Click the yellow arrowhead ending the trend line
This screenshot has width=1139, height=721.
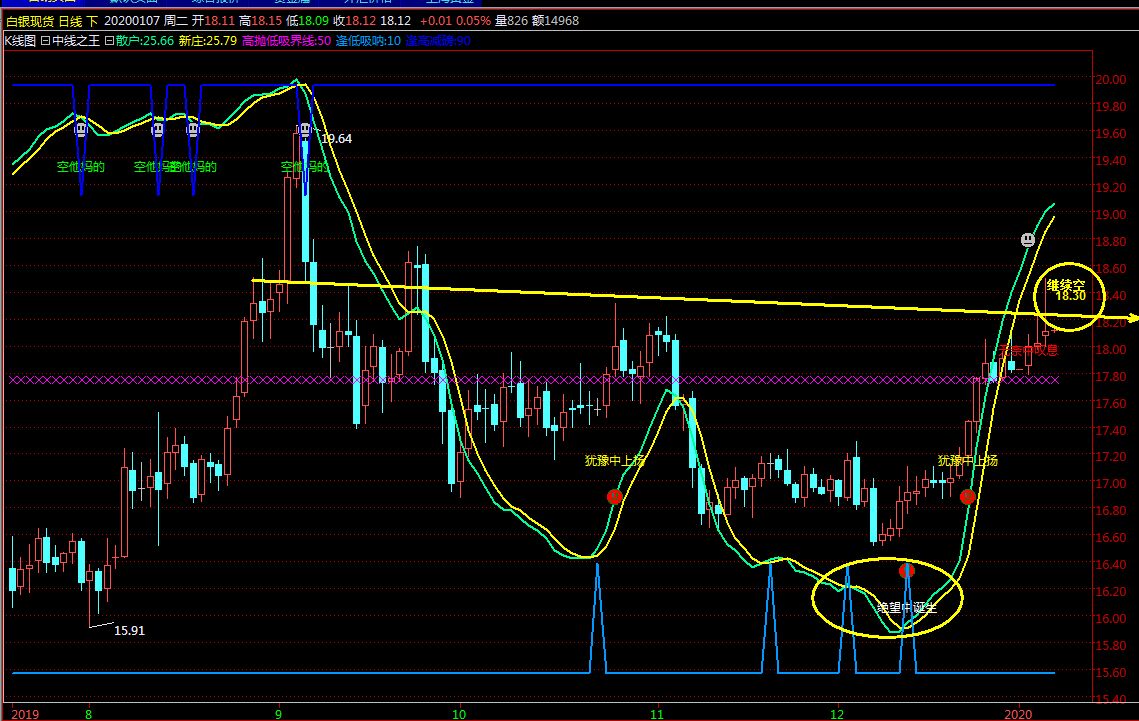pyautogui.click(x=1131, y=319)
